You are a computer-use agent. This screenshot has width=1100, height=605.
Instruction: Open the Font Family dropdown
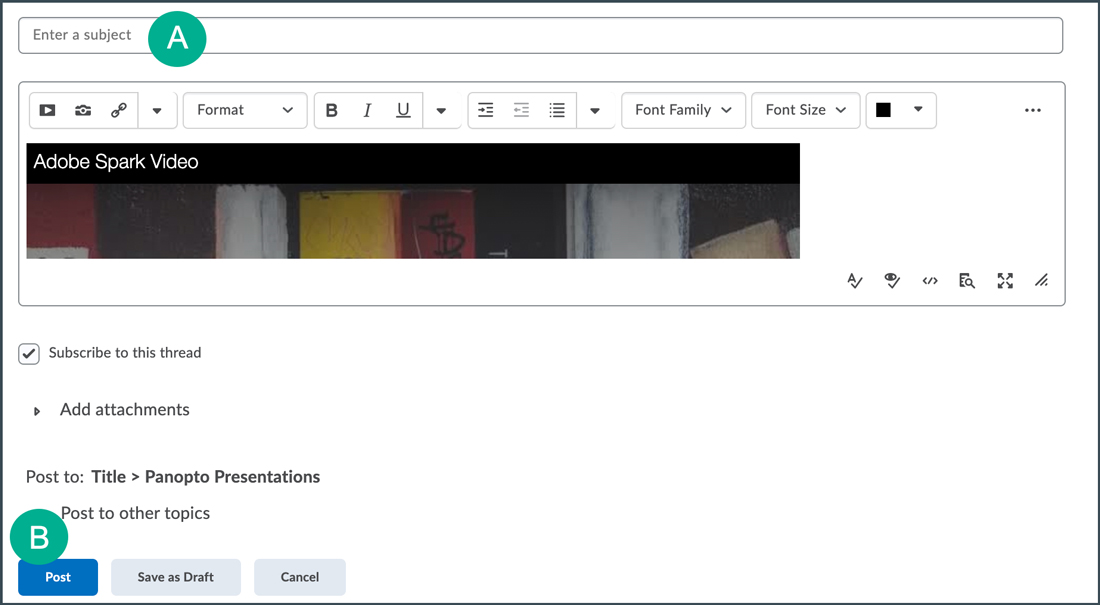coord(683,110)
